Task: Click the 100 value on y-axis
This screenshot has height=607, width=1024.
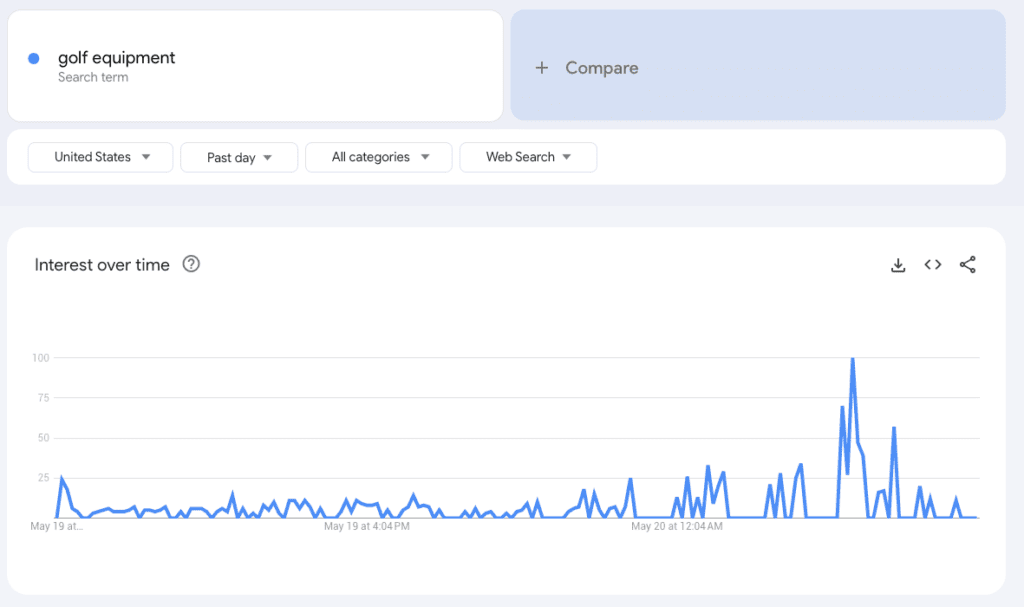Action: point(41,357)
